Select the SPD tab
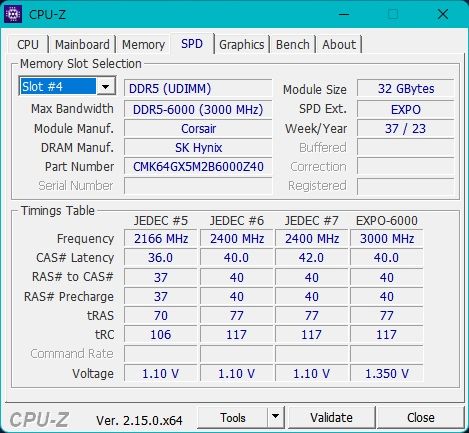 192,44
